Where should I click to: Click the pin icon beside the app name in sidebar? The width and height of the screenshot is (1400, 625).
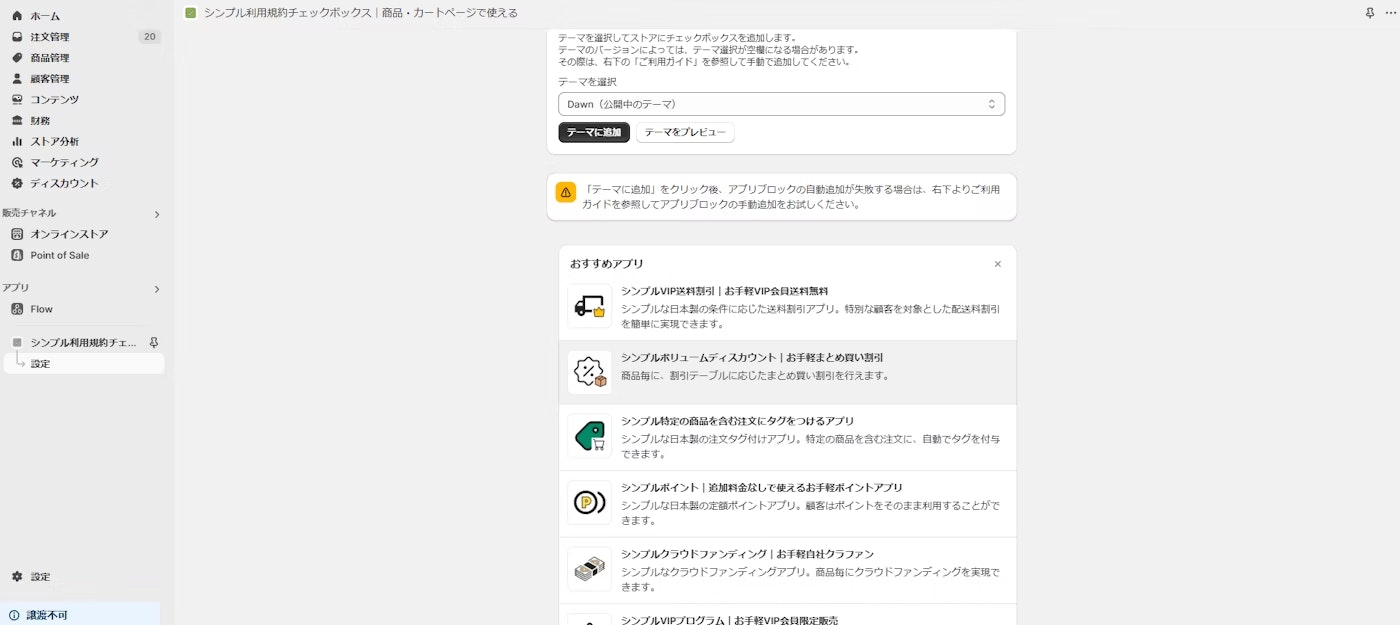coord(154,343)
